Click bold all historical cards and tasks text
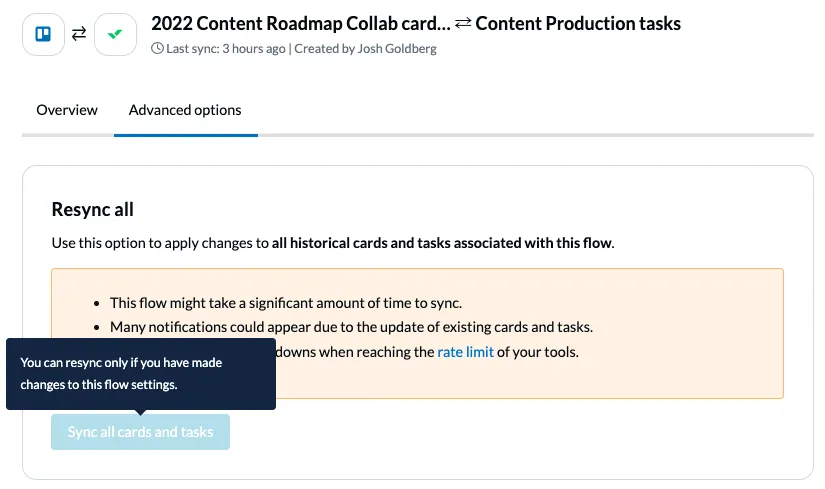This screenshot has height=489, width=825. click(442, 242)
